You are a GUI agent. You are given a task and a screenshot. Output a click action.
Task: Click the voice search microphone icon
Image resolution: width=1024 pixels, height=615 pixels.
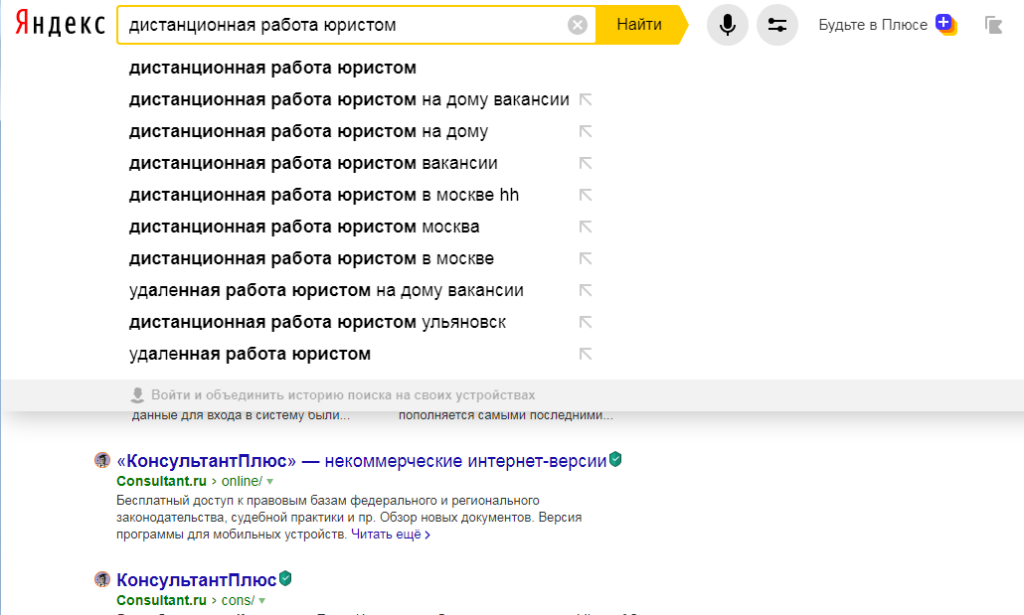click(x=727, y=25)
